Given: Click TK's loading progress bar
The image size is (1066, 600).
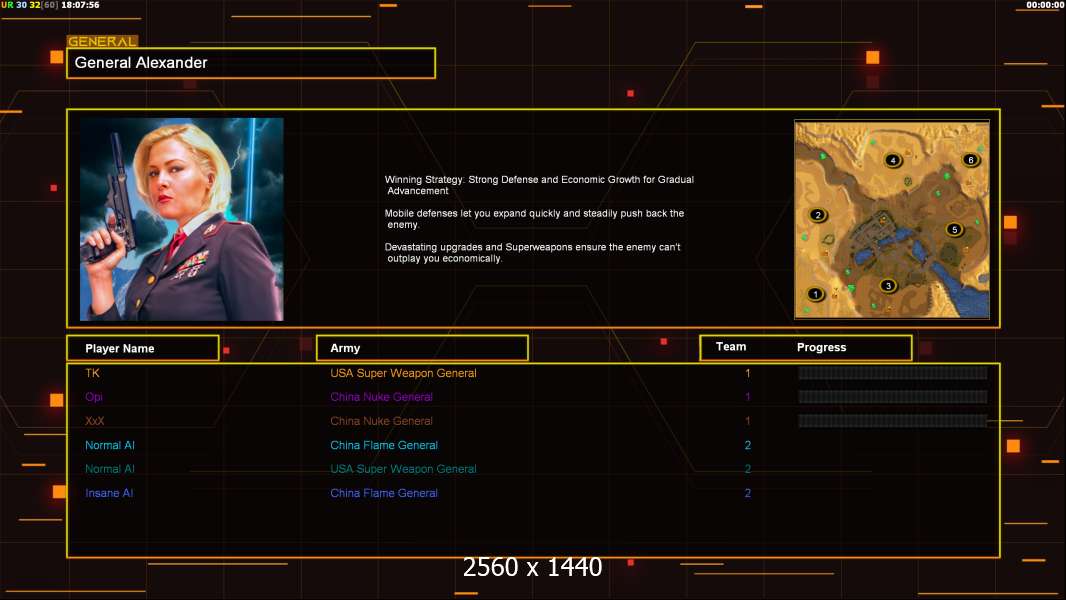Looking at the screenshot, I should tap(893, 372).
